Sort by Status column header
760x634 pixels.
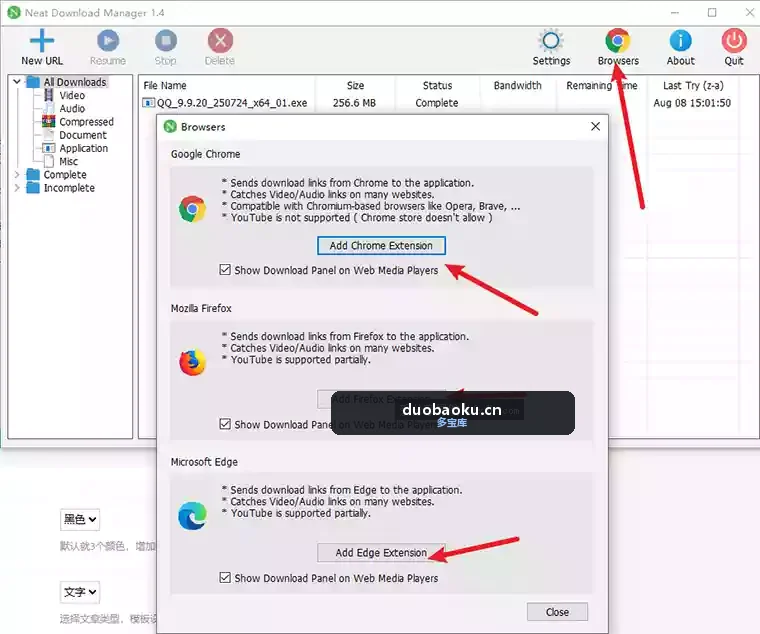point(437,86)
